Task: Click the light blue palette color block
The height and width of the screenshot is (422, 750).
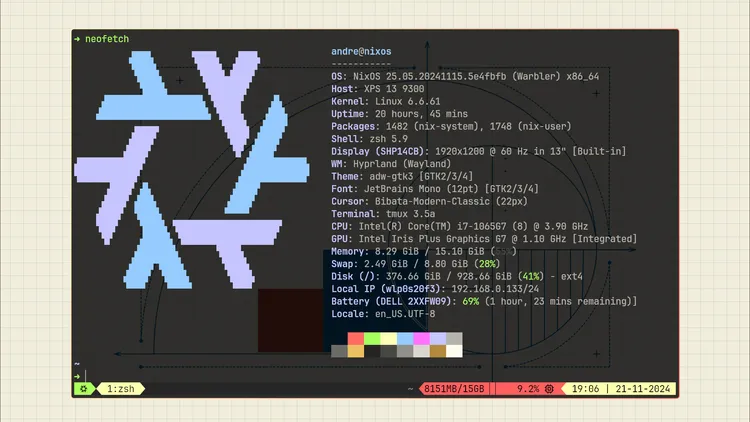Action: 405,339
